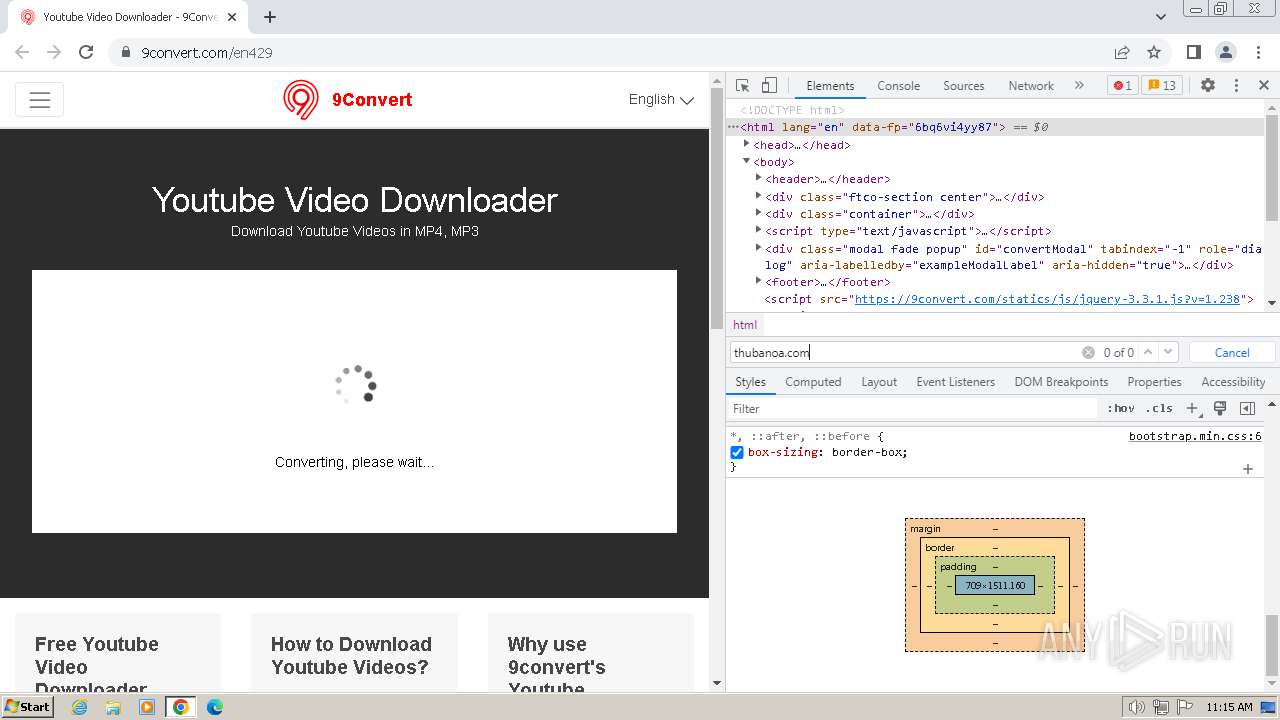Screen dimensions: 1280x720
Task: Open Internet Explorer from the taskbar
Action: 79,707
